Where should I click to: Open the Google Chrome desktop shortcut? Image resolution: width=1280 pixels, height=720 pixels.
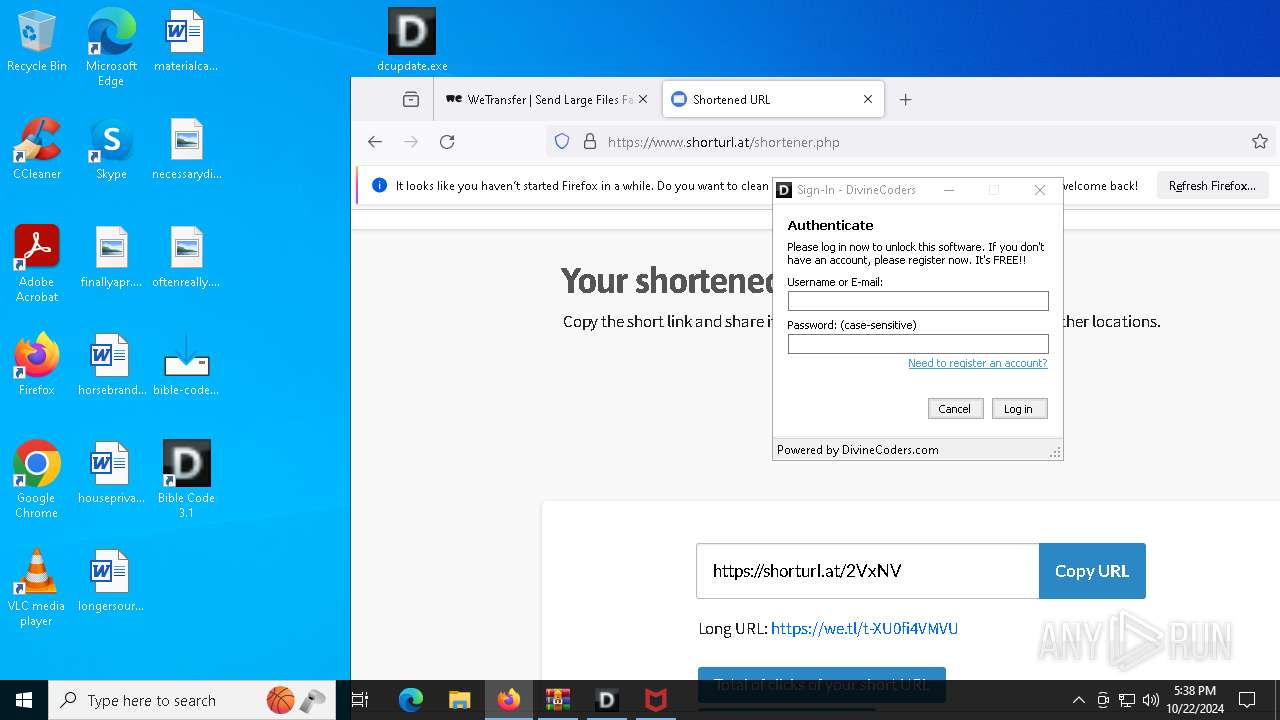(37, 480)
